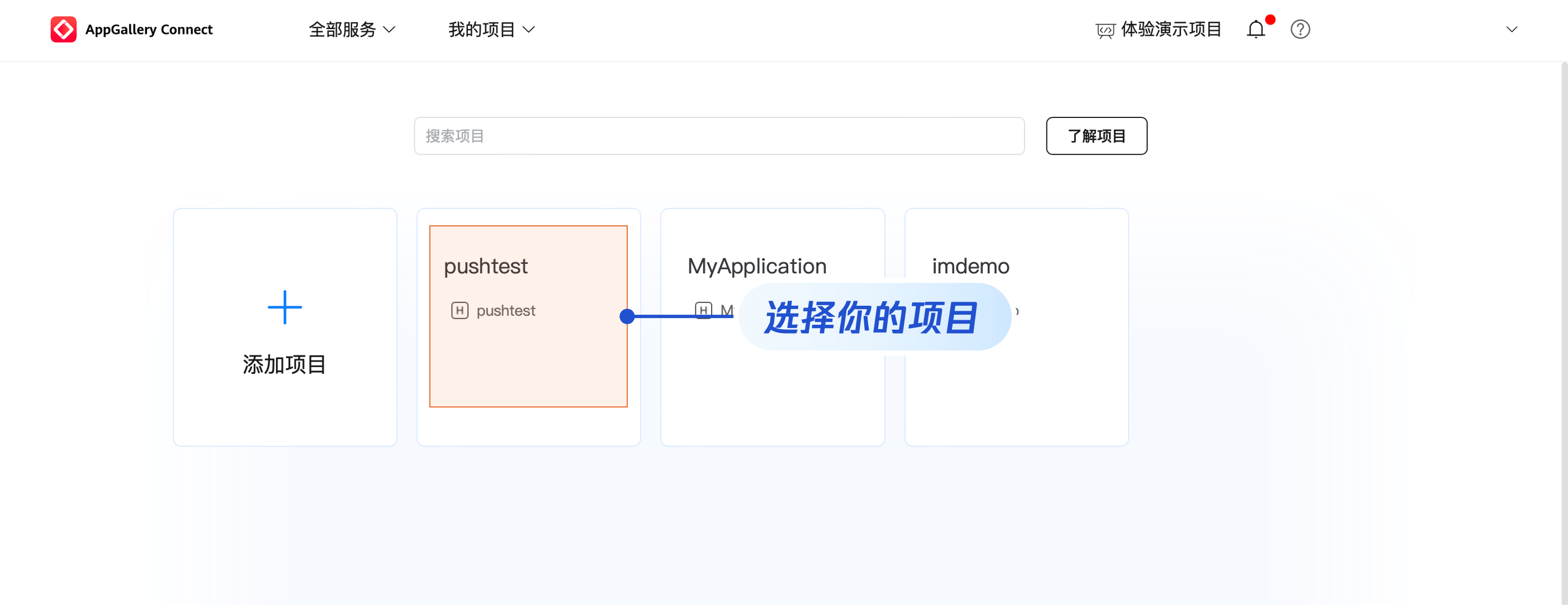The height and width of the screenshot is (607, 1568).
Task: Open the pushtest project card
Action: click(528, 327)
